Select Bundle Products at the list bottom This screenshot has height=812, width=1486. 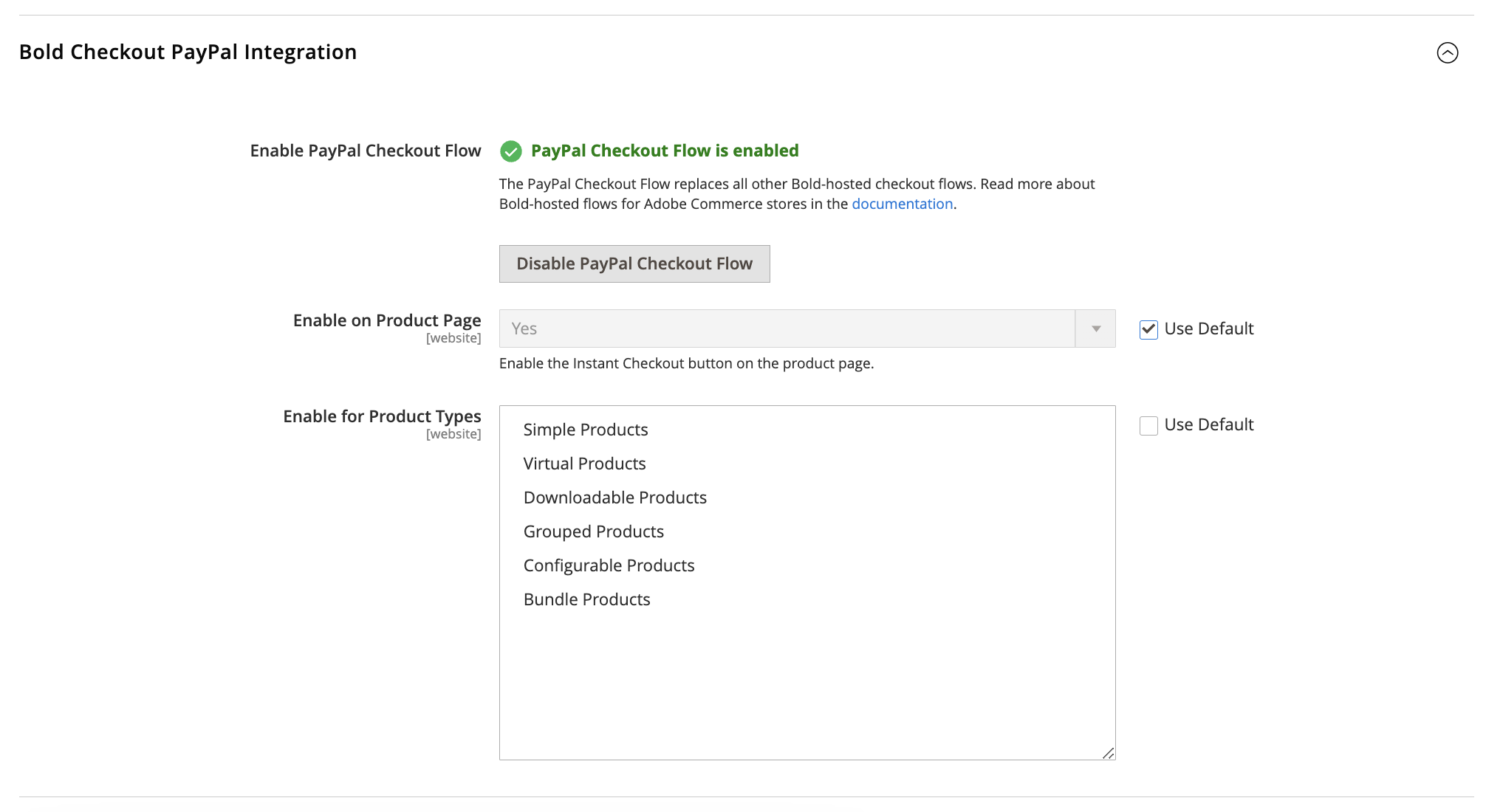586,599
